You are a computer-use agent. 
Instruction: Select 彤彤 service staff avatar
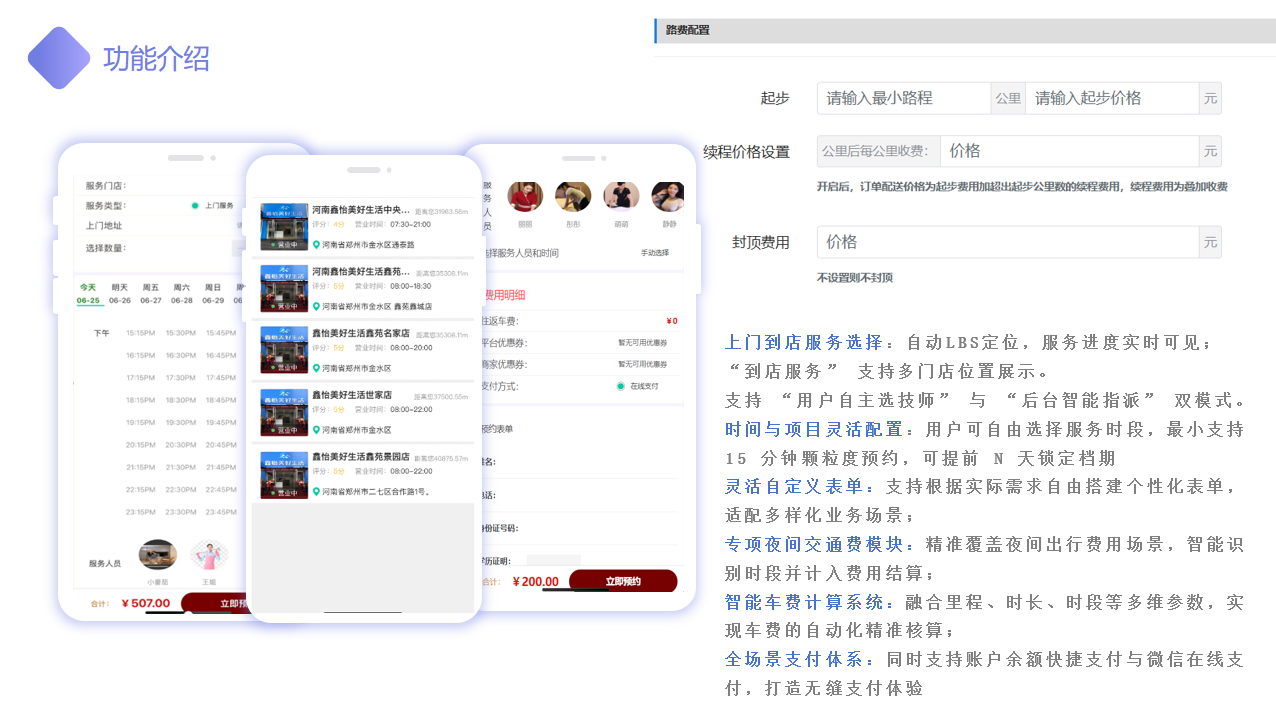[x=573, y=197]
